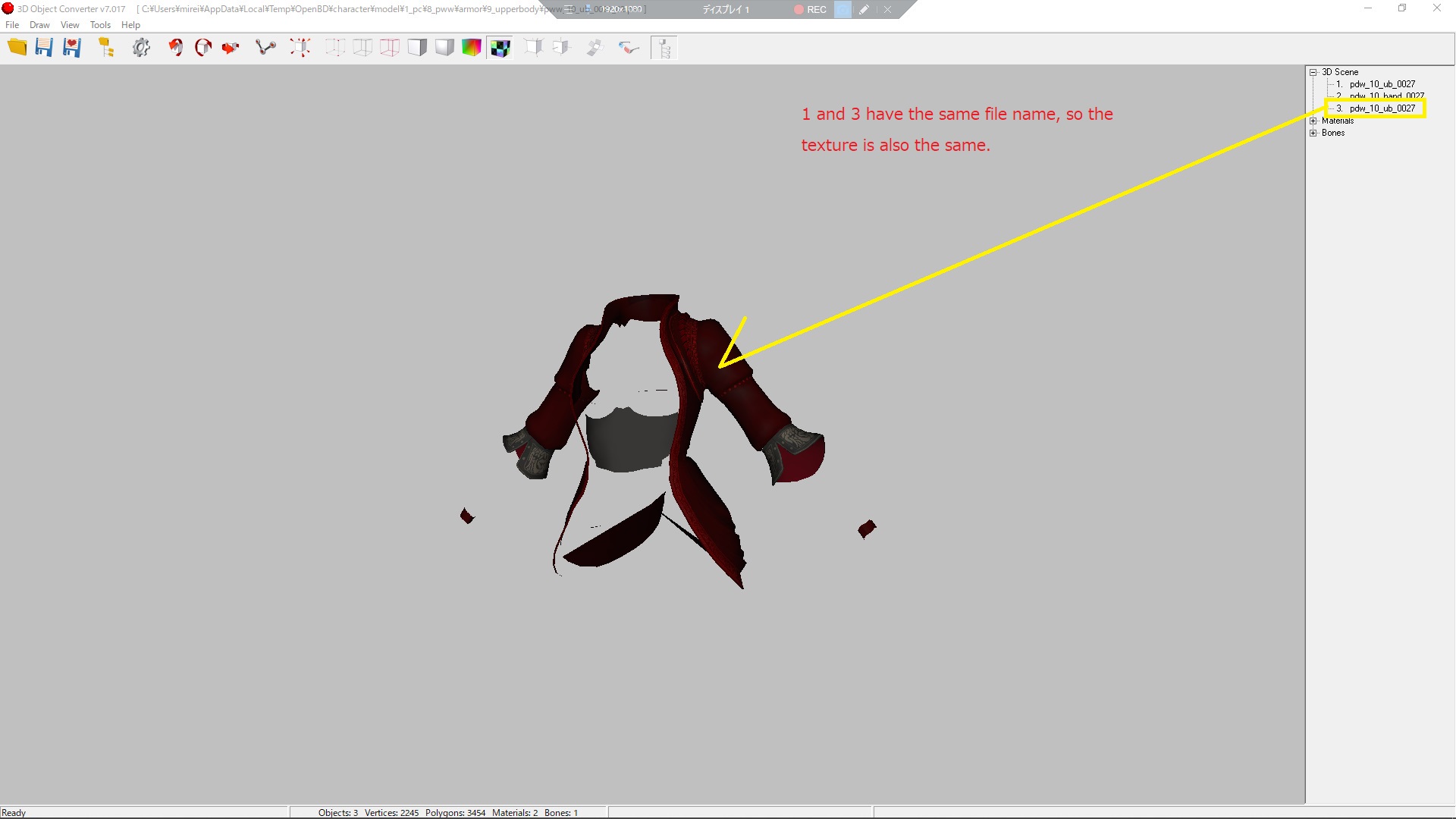Click the REC record button
Viewport: 1456px width, 819px height.
(810, 9)
